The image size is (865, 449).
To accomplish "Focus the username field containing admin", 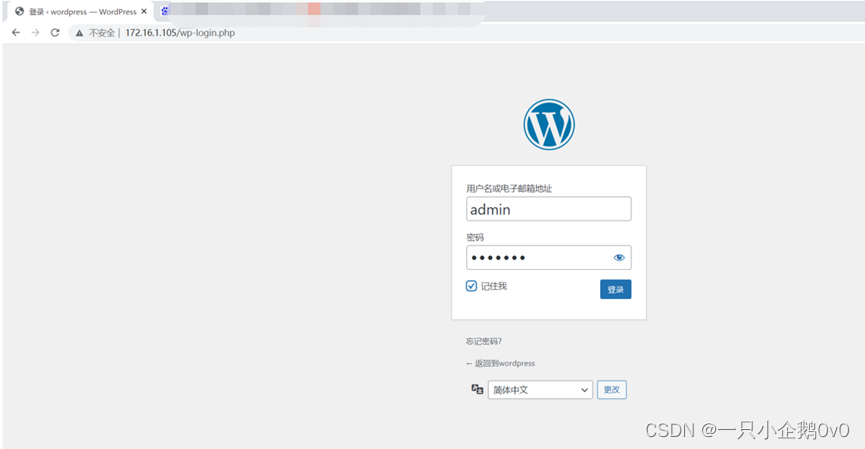I will (549, 209).
